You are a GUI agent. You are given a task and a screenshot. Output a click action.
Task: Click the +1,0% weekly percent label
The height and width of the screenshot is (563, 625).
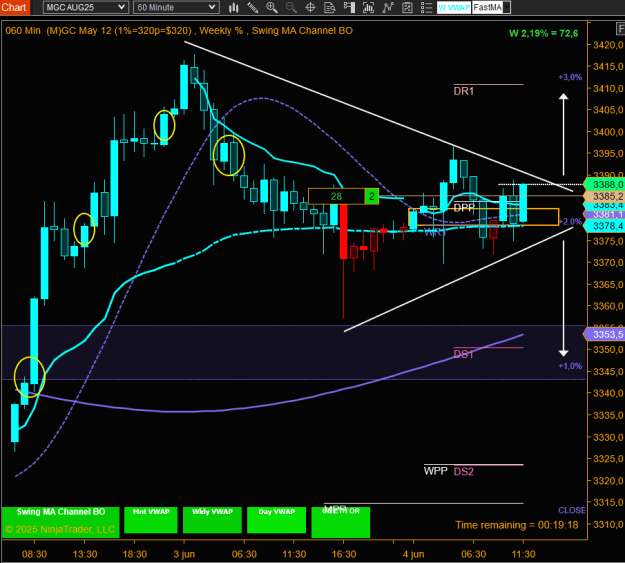(x=570, y=366)
